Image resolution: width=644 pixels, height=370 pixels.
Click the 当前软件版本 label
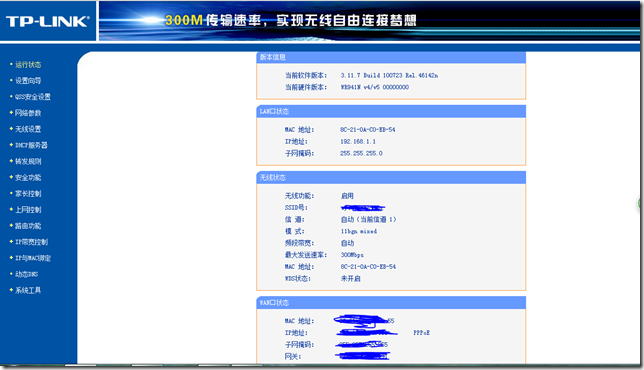(306, 75)
